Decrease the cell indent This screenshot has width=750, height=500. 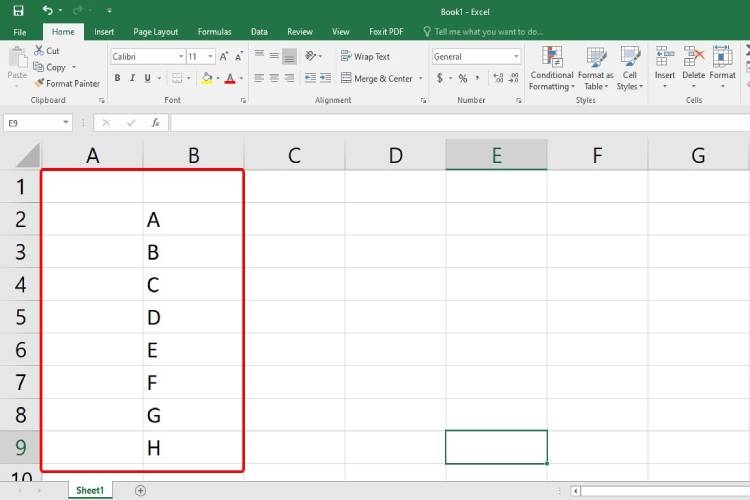[x=310, y=78]
